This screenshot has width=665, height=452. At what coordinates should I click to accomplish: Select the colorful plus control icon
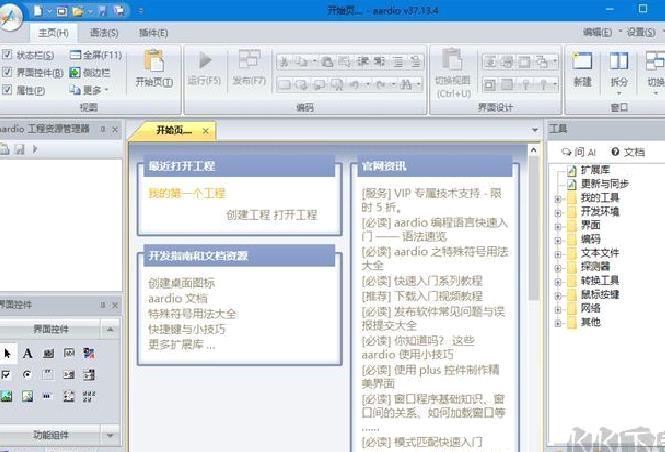(89, 353)
